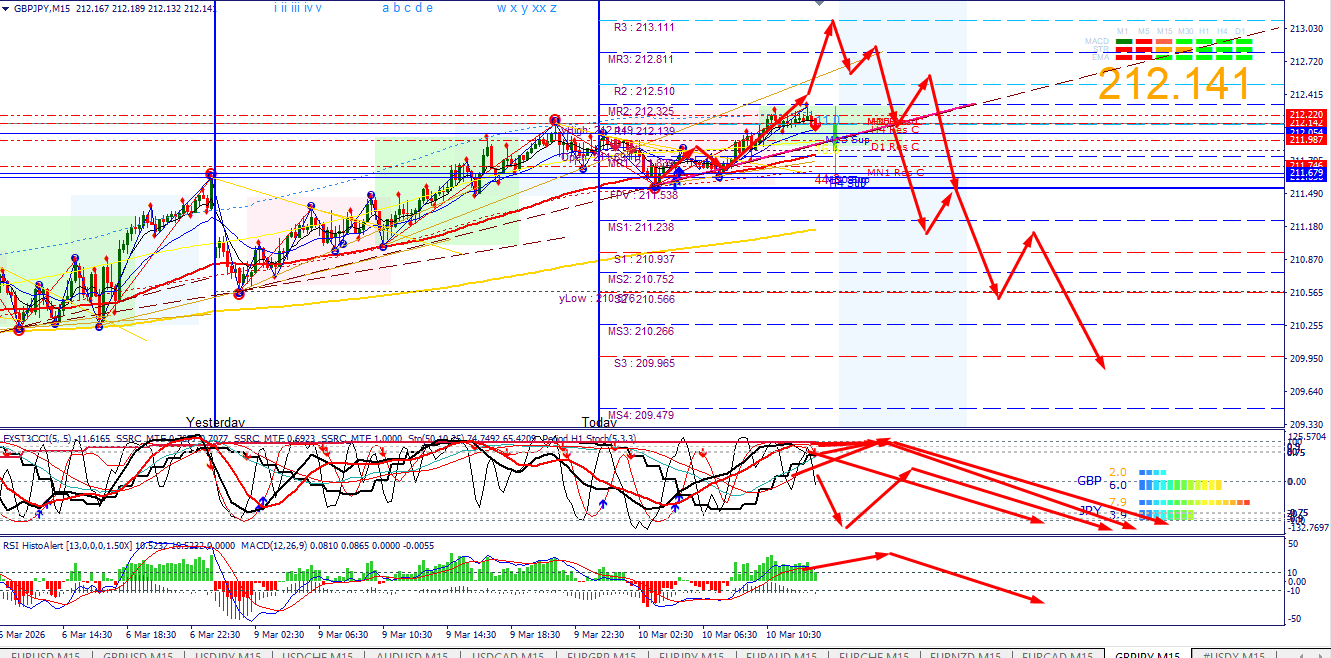Open the EURAUD M15 chart tab

point(783,654)
